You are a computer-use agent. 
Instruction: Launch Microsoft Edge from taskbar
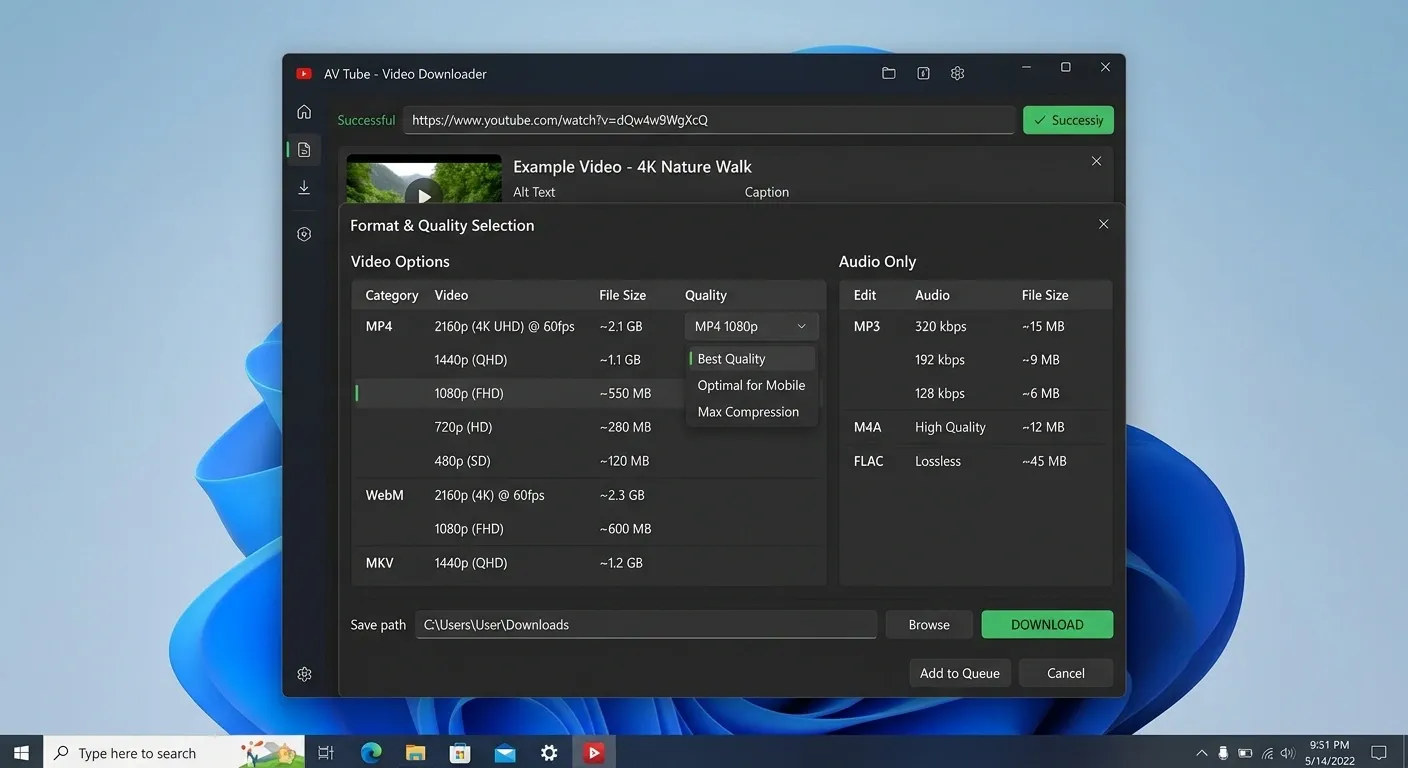[371, 753]
